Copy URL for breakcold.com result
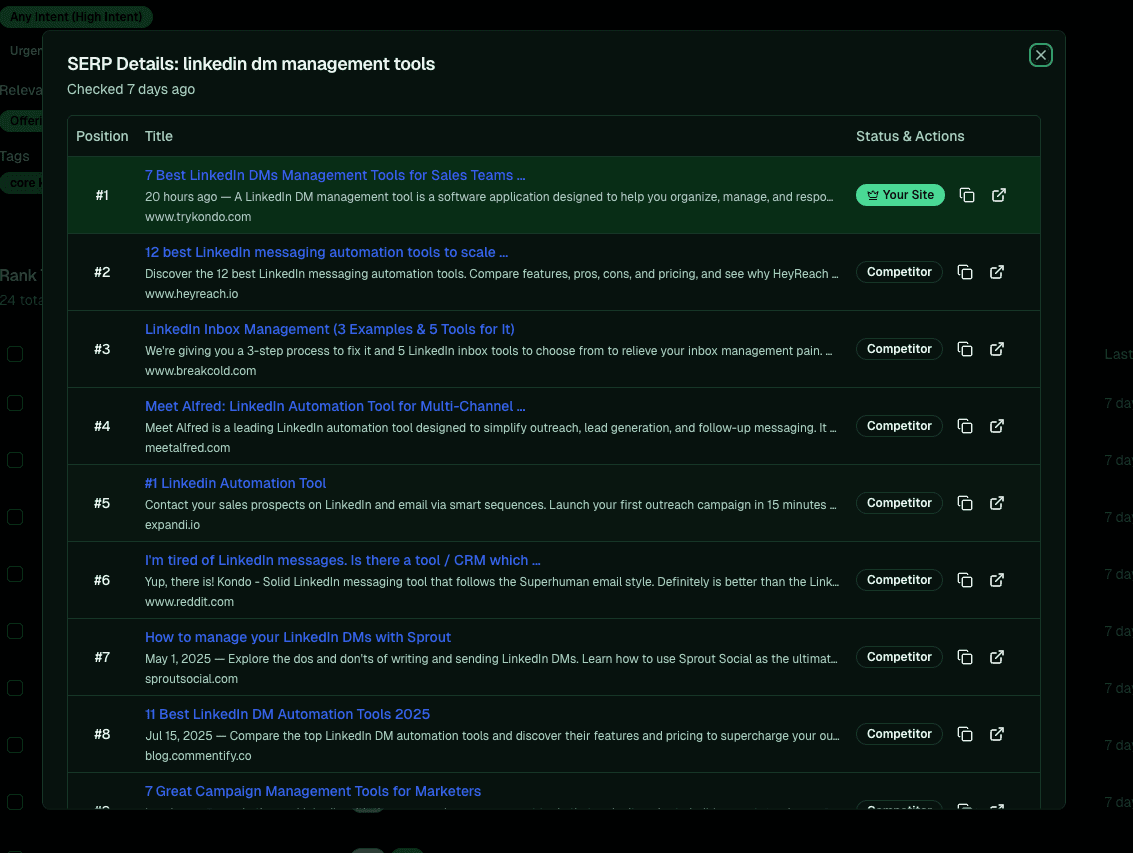The width and height of the screenshot is (1133, 853). pyautogui.click(x=965, y=349)
